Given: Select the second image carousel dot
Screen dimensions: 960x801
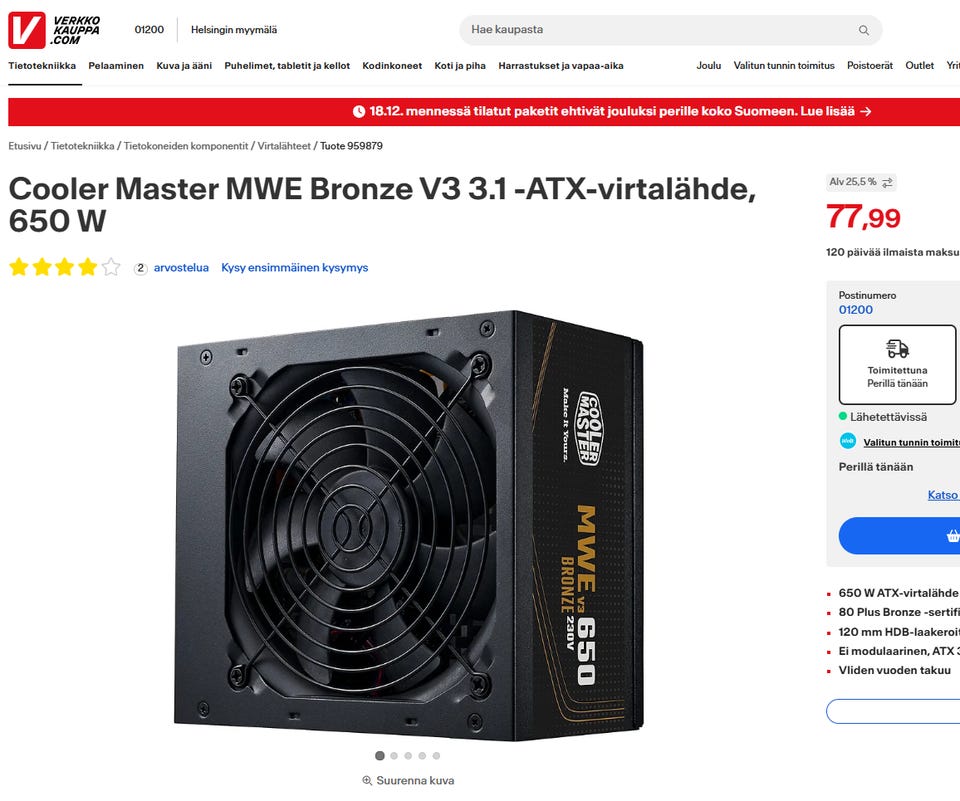Looking at the screenshot, I should [394, 756].
